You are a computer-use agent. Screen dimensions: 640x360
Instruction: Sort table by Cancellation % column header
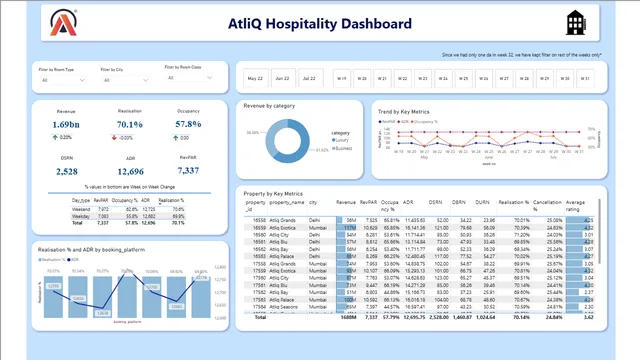[x=547, y=206]
